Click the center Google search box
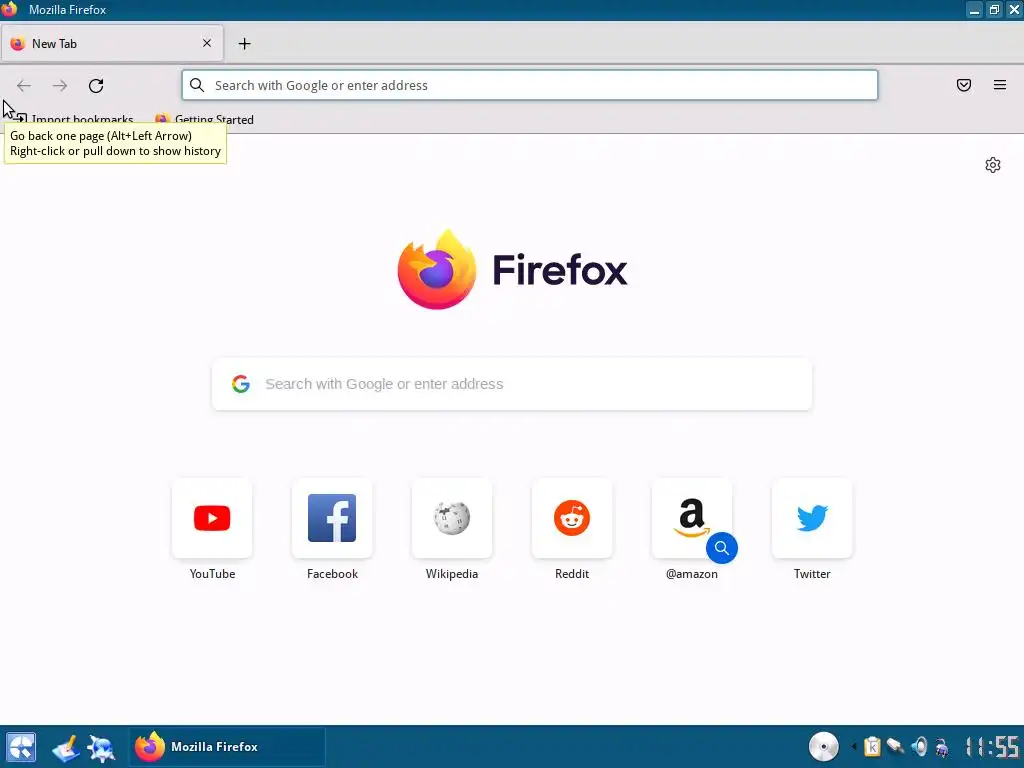Image resolution: width=1024 pixels, height=768 pixels. click(x=512, y=384)
